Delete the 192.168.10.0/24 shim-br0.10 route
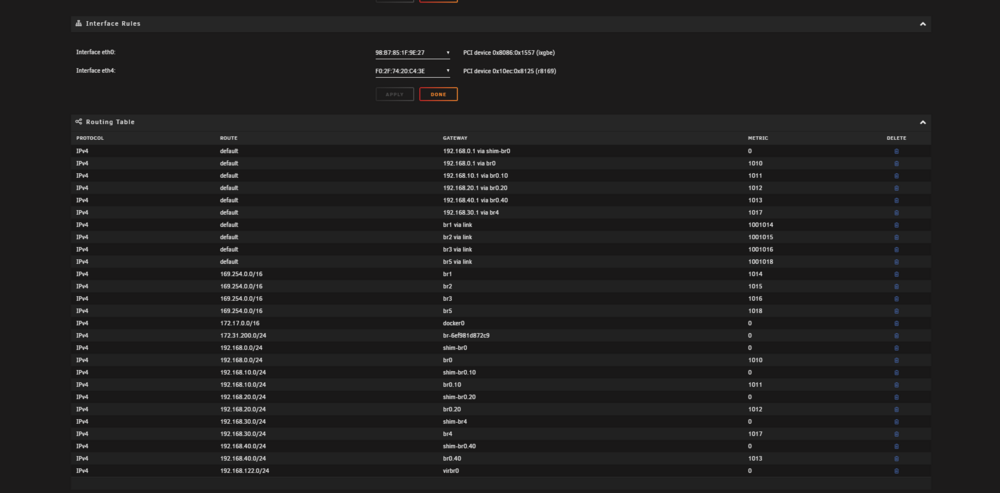This screenshot has height=493, width=1000. coord(896,372)
